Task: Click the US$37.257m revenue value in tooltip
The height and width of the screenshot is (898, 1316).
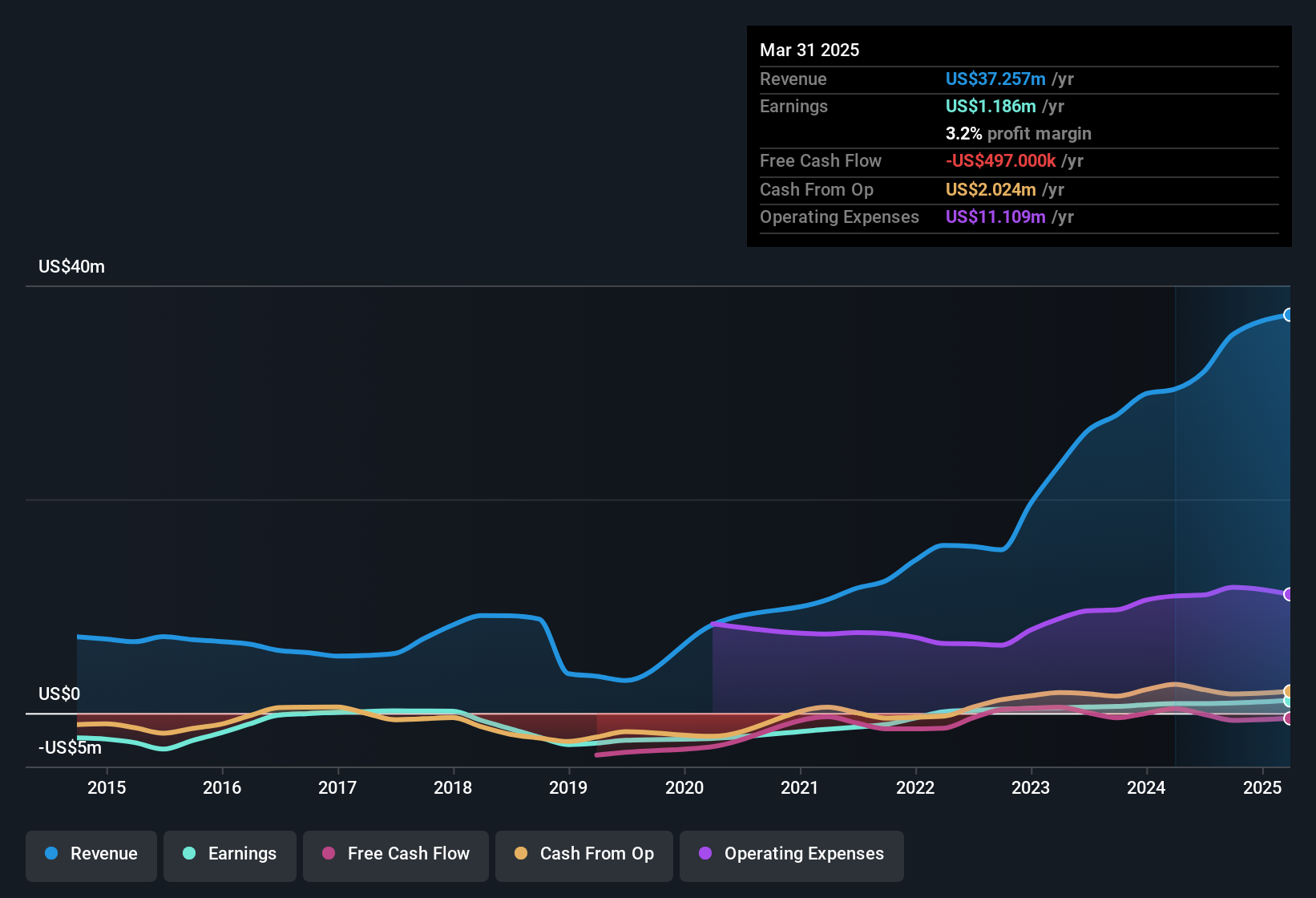Action: pos(995,79)
